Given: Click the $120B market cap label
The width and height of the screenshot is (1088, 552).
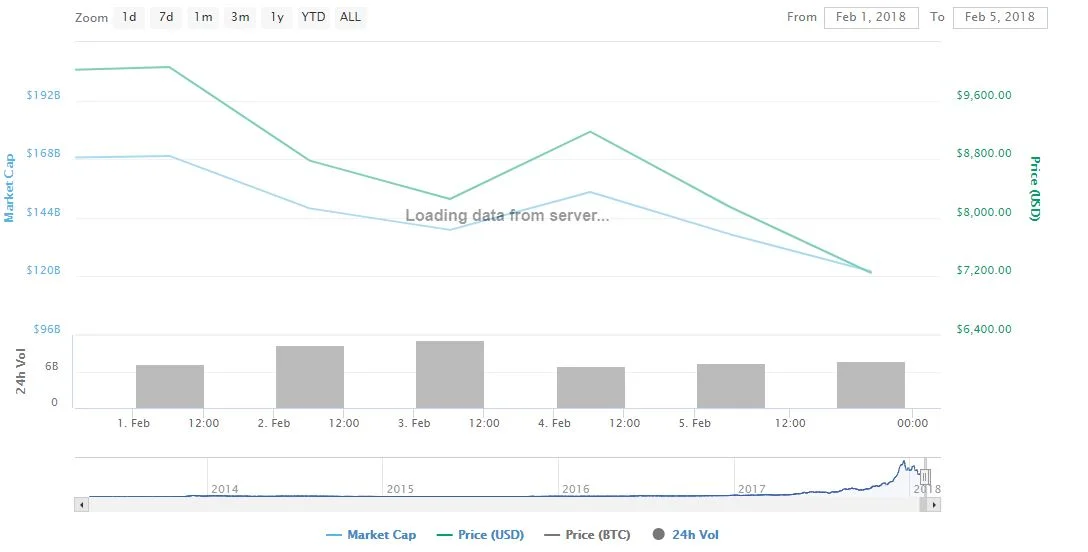Looking at the screenshot, I should [x=44, y=270].
